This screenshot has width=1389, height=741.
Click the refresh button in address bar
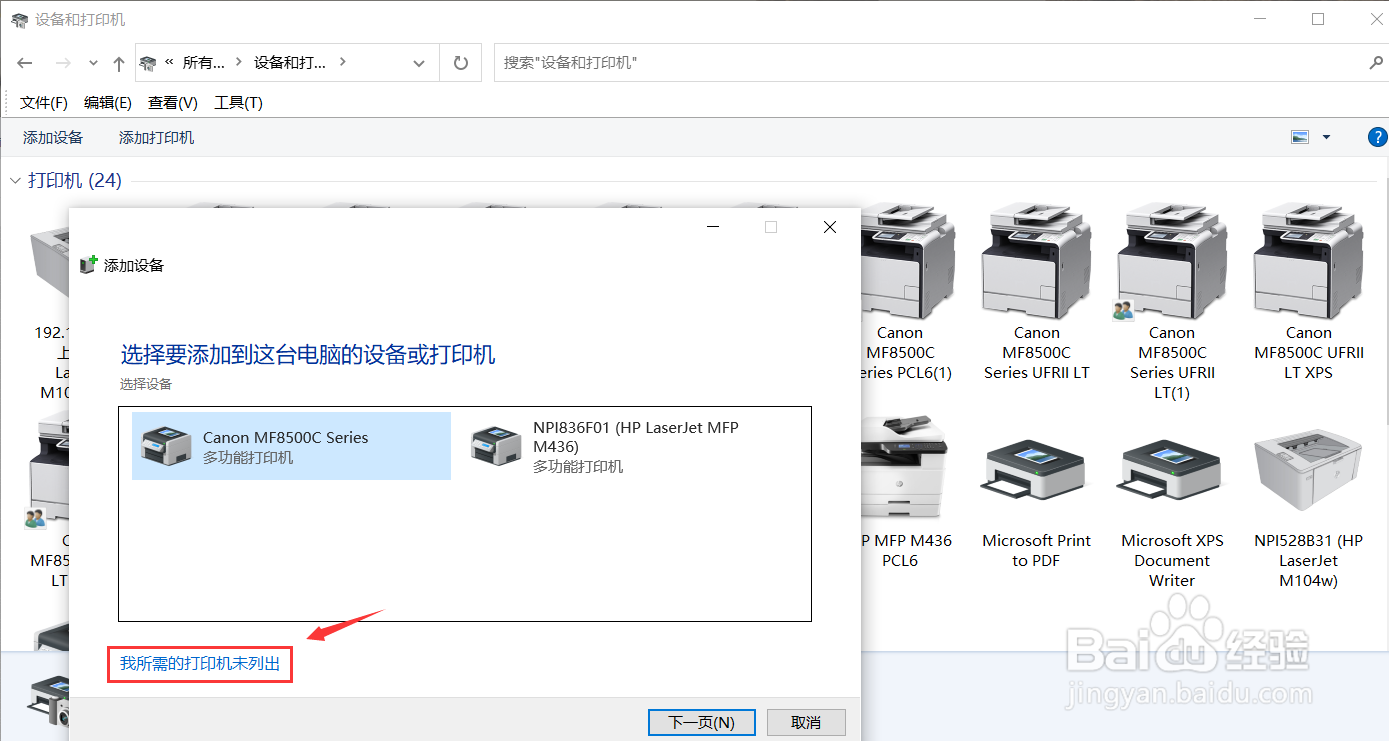[461, 63]
